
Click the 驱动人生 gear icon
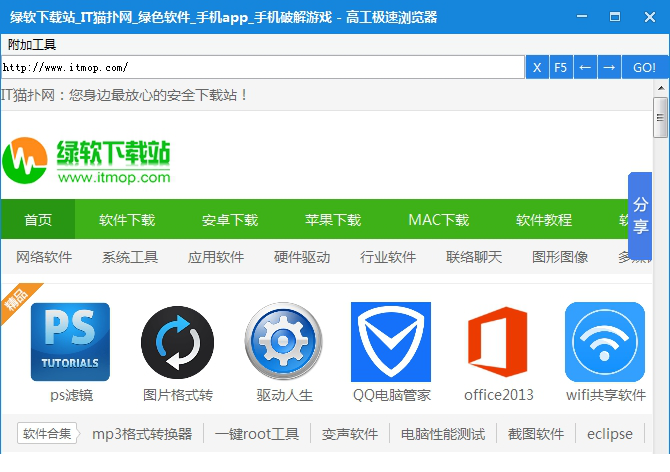point(284,342)
